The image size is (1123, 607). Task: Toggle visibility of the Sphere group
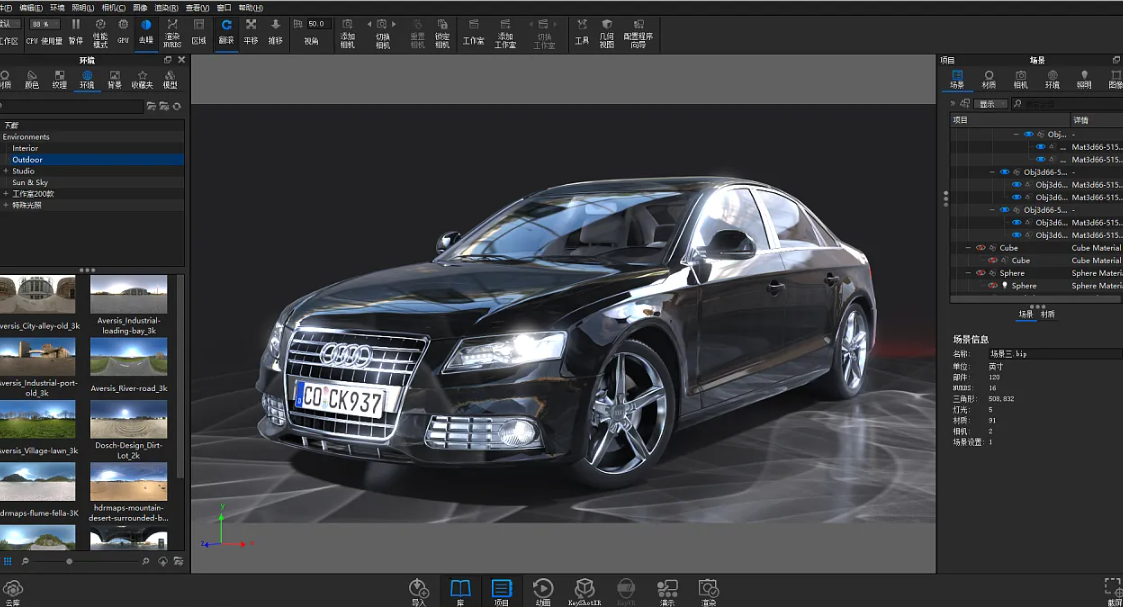tap(981, 273)
